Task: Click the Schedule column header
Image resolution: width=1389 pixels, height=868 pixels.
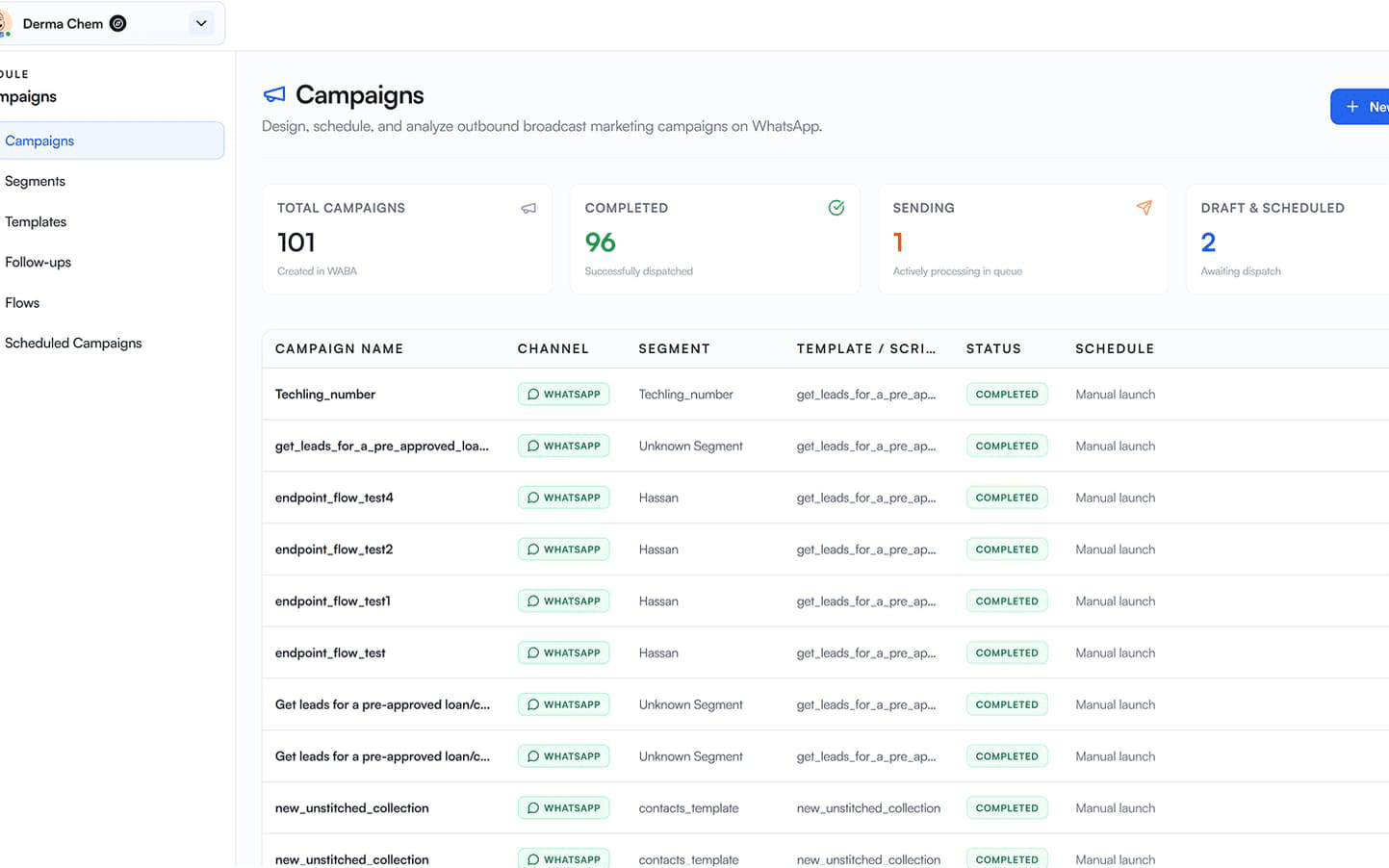Action: [1115, 348]
